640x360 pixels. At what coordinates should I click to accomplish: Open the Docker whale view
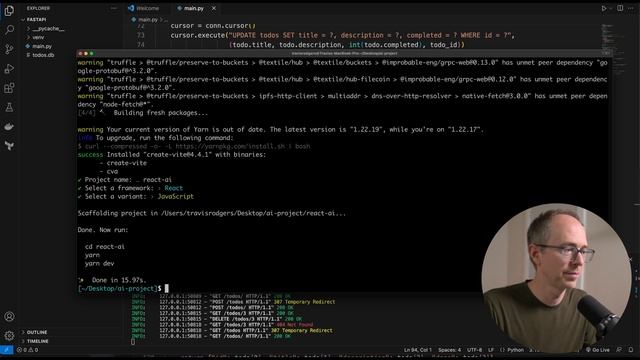[x=9, y=127]
